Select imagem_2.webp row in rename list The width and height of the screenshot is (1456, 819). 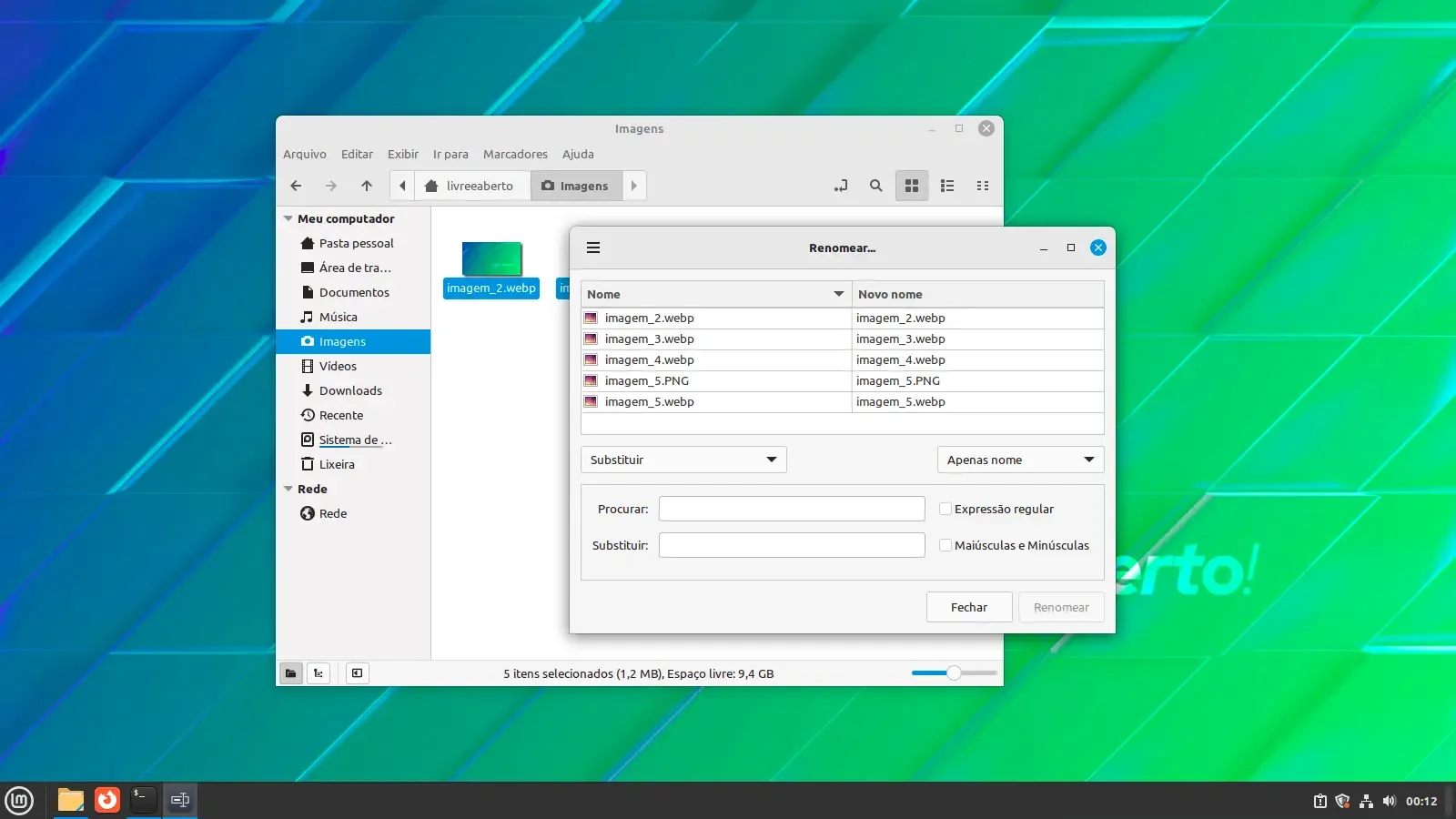click(x=843, y=318)
